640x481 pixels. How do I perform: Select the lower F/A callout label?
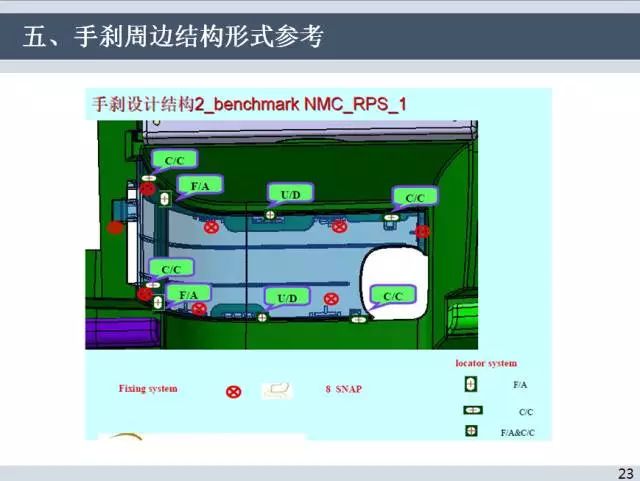click(x=189, y=294)
